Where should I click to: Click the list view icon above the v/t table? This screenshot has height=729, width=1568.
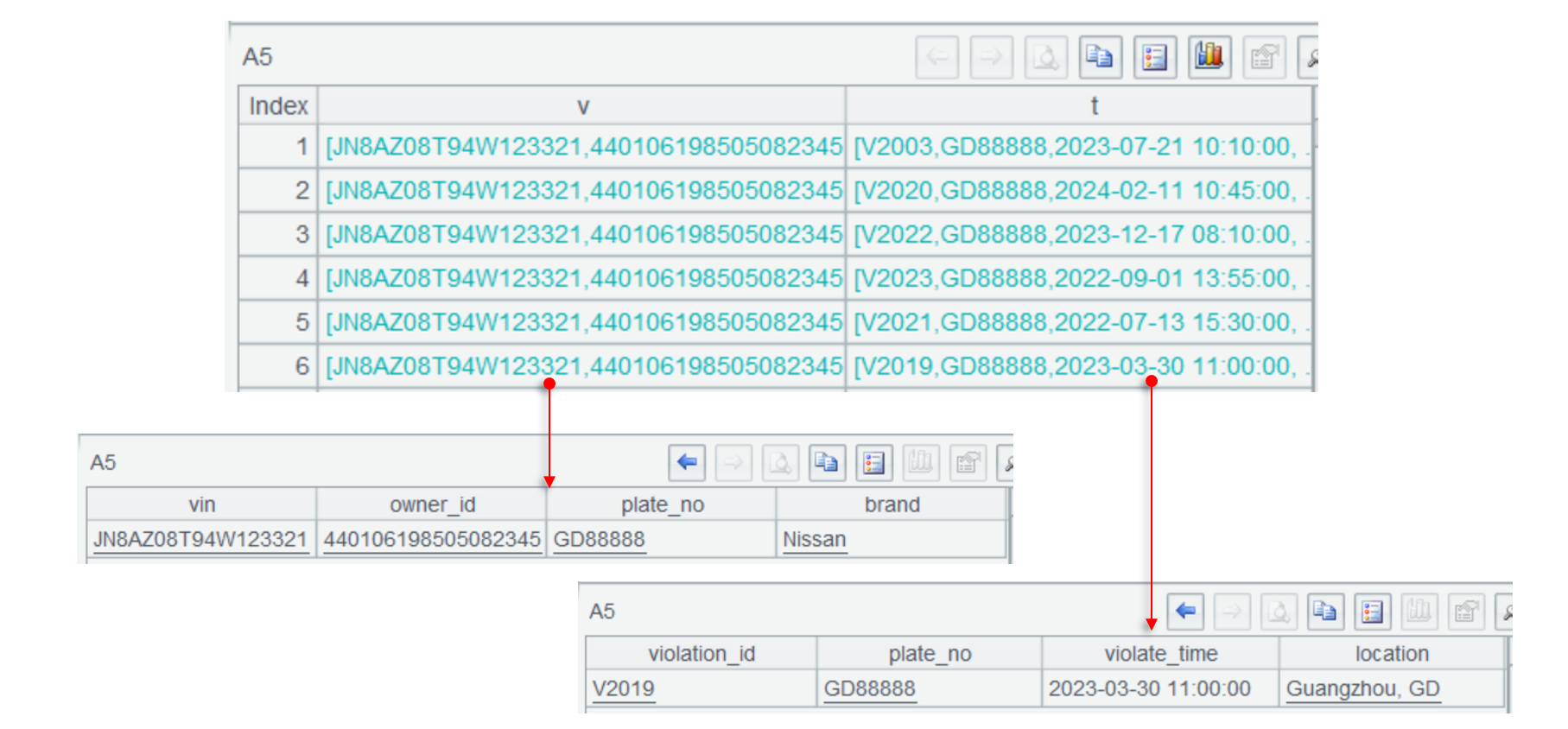[1154, 58]
